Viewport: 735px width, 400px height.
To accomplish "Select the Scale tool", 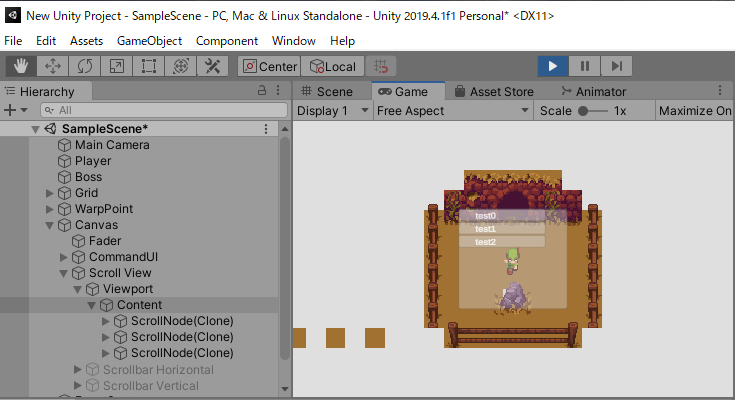I will [x=116, y=66].
